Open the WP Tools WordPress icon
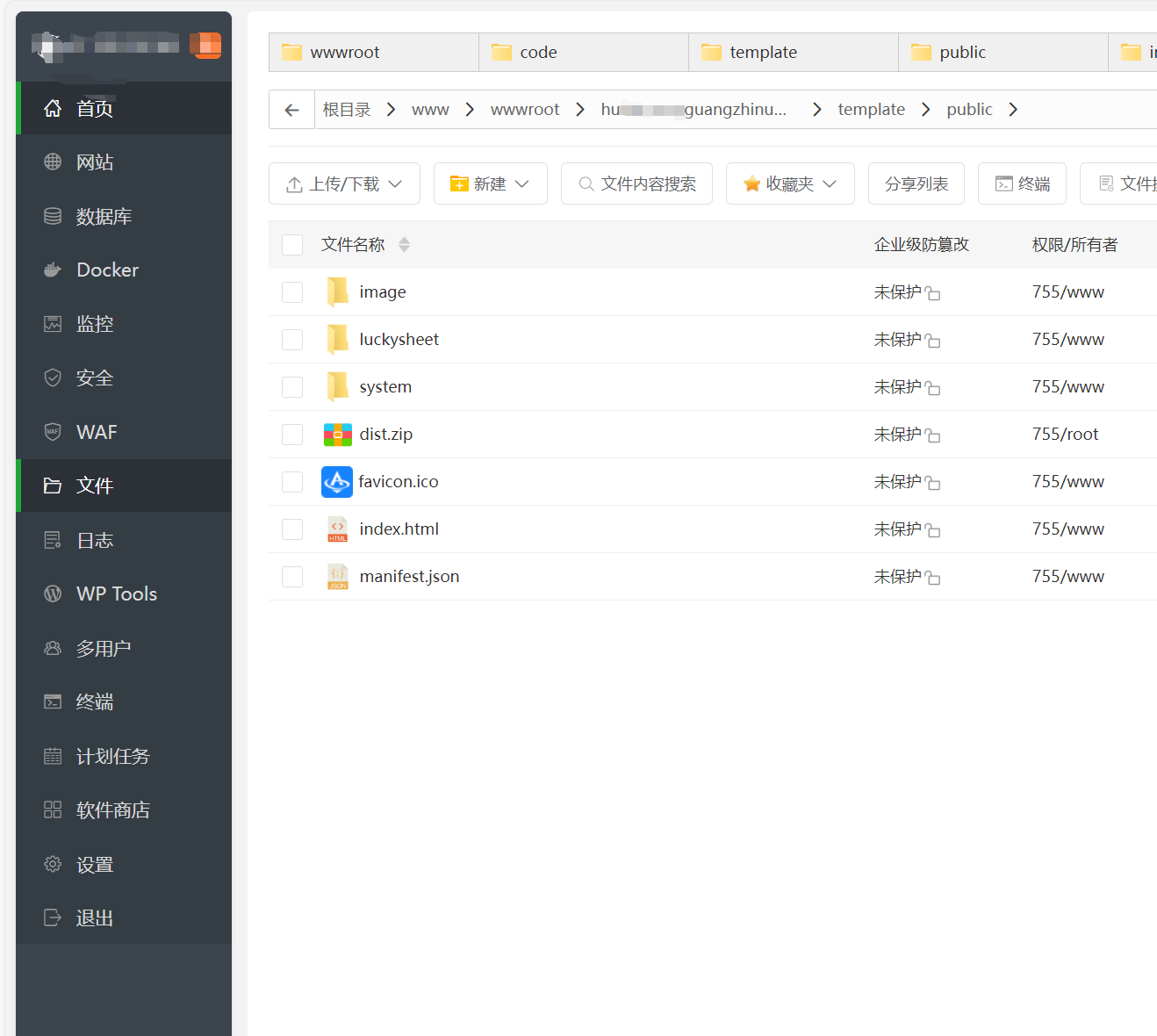The image size is (1157, 1036). (53, 594)
